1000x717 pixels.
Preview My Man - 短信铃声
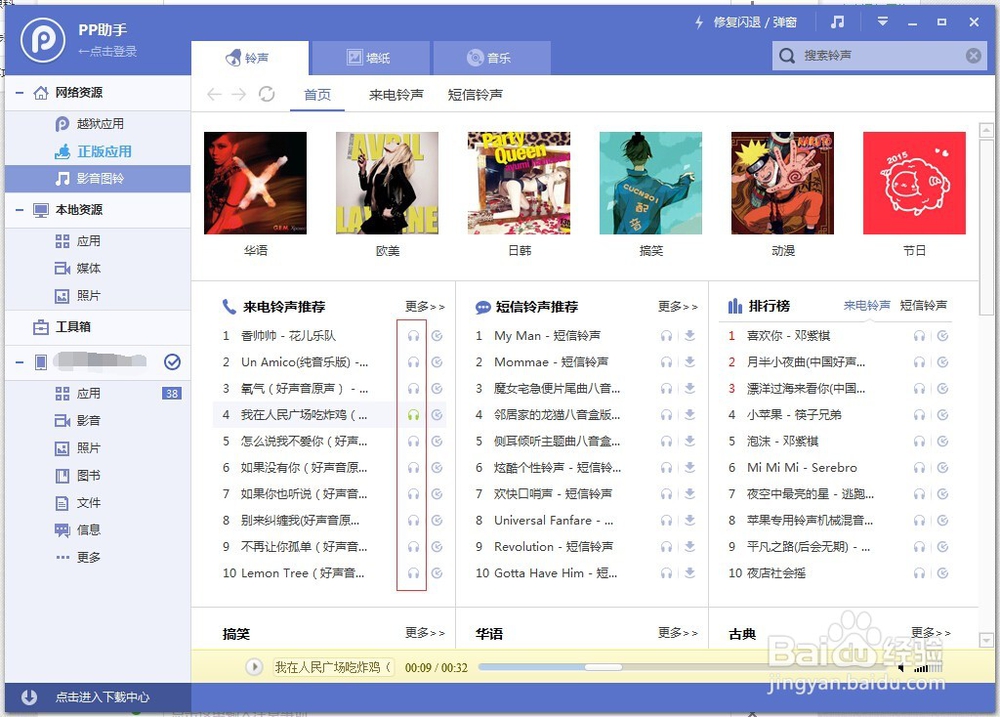click(666, 336)
